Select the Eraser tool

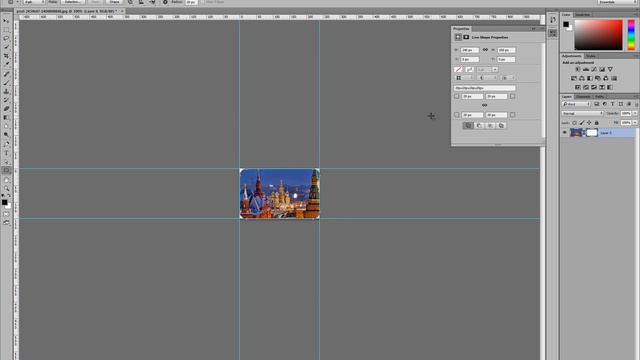pyautogui.click(x=6, y=109)
